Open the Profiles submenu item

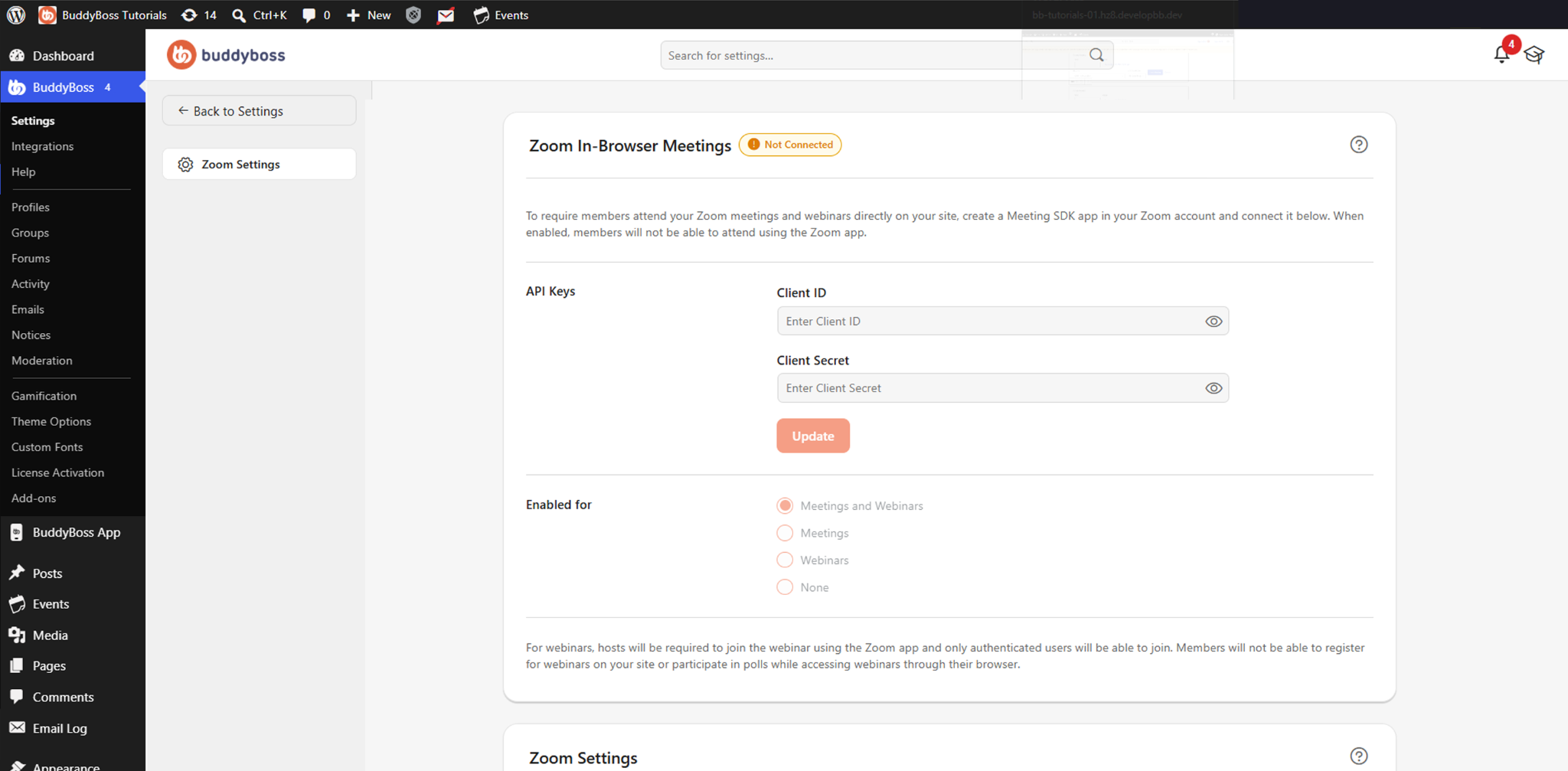[31, 207]
